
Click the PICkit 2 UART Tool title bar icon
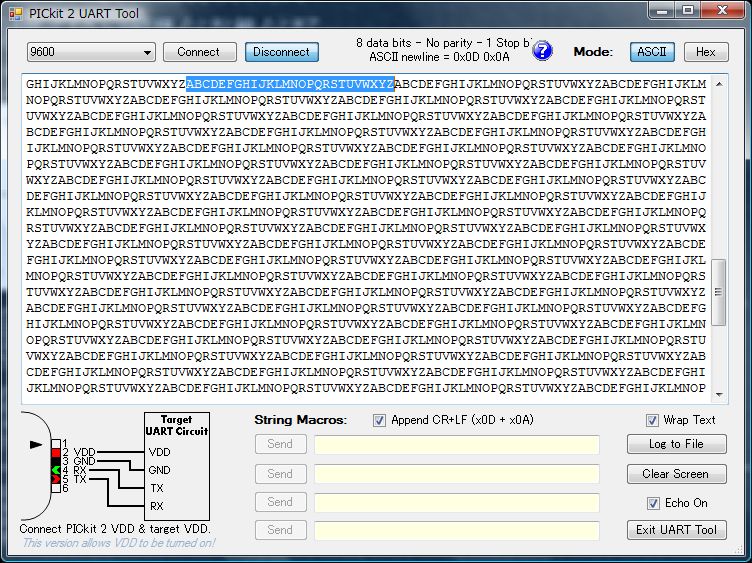pyautogui.click(x=15, y=13)
